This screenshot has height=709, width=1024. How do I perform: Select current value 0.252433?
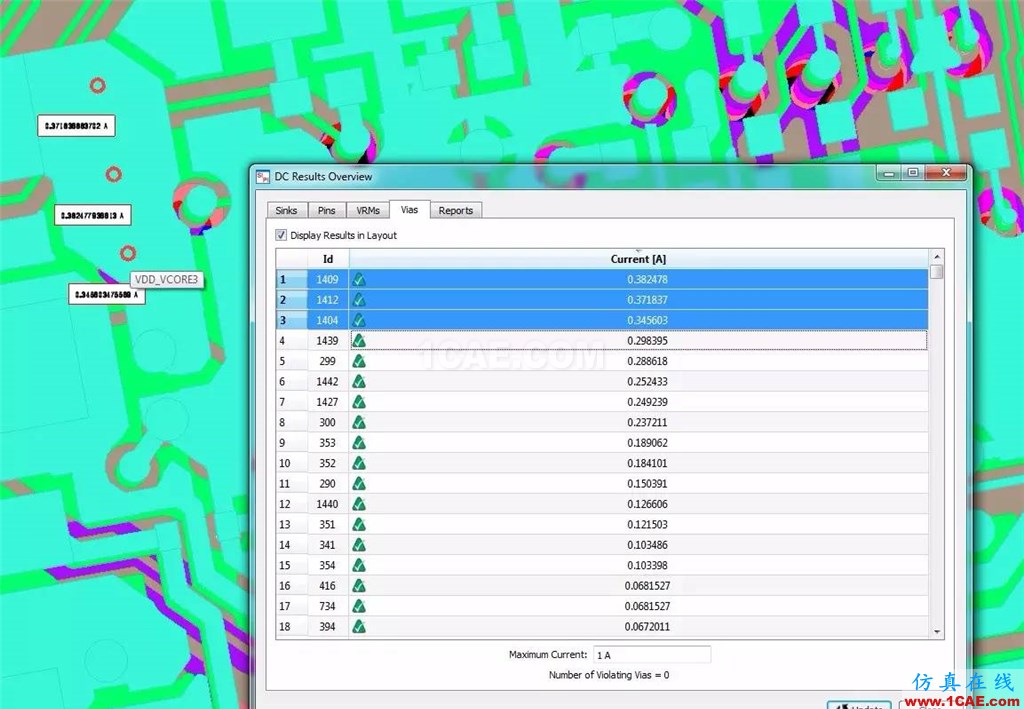647,381
